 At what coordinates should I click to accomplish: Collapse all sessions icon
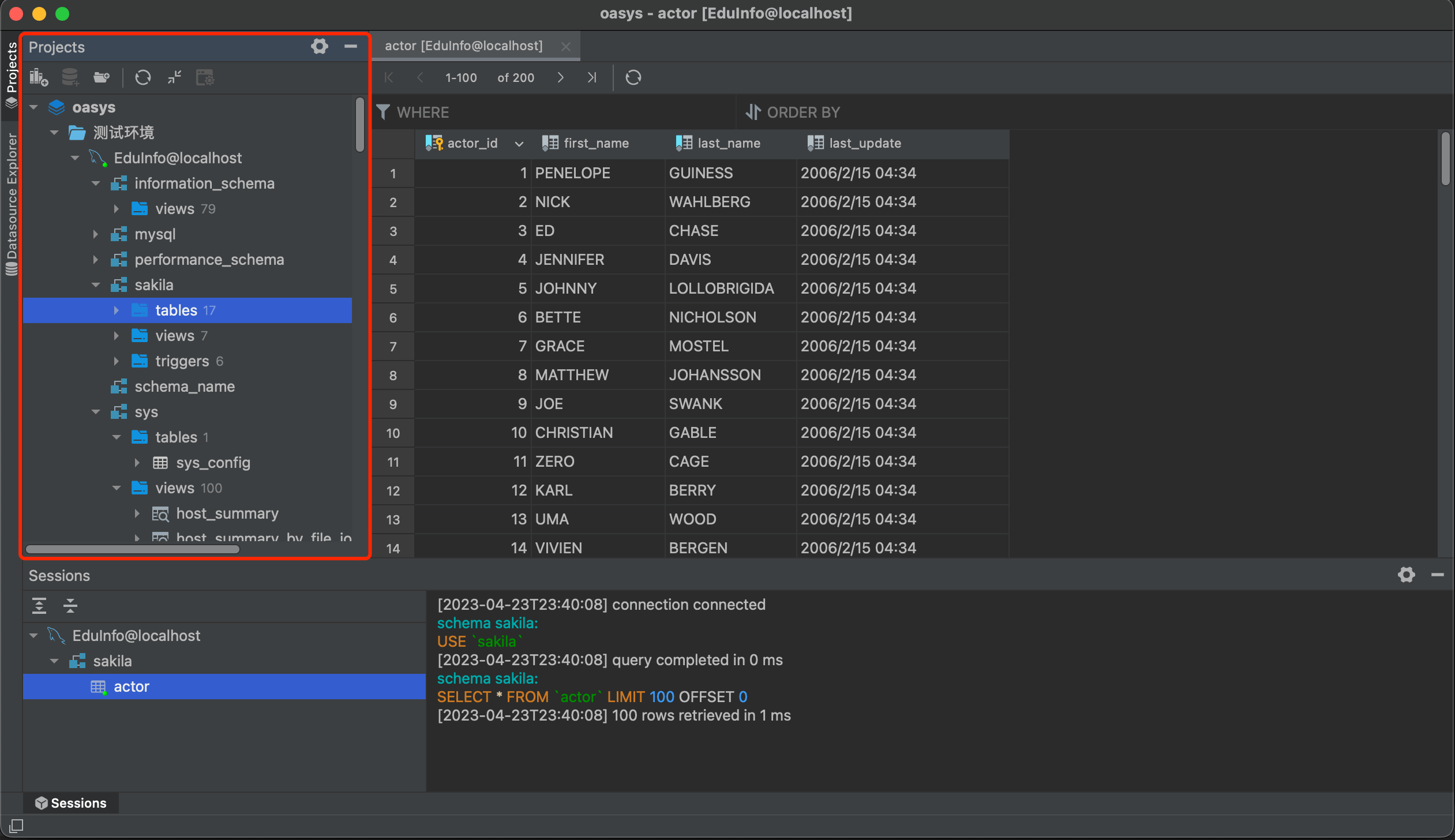tap(70, 605)
